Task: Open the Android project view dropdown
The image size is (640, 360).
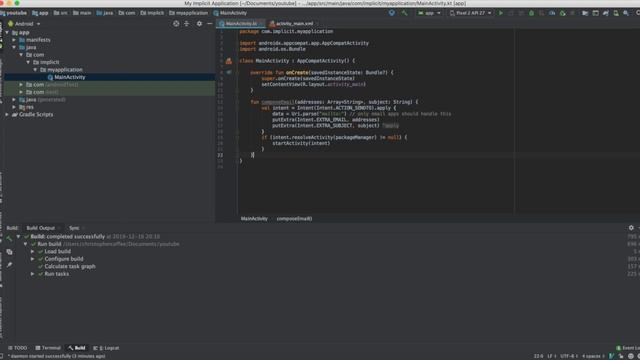Action: (24, 24)
